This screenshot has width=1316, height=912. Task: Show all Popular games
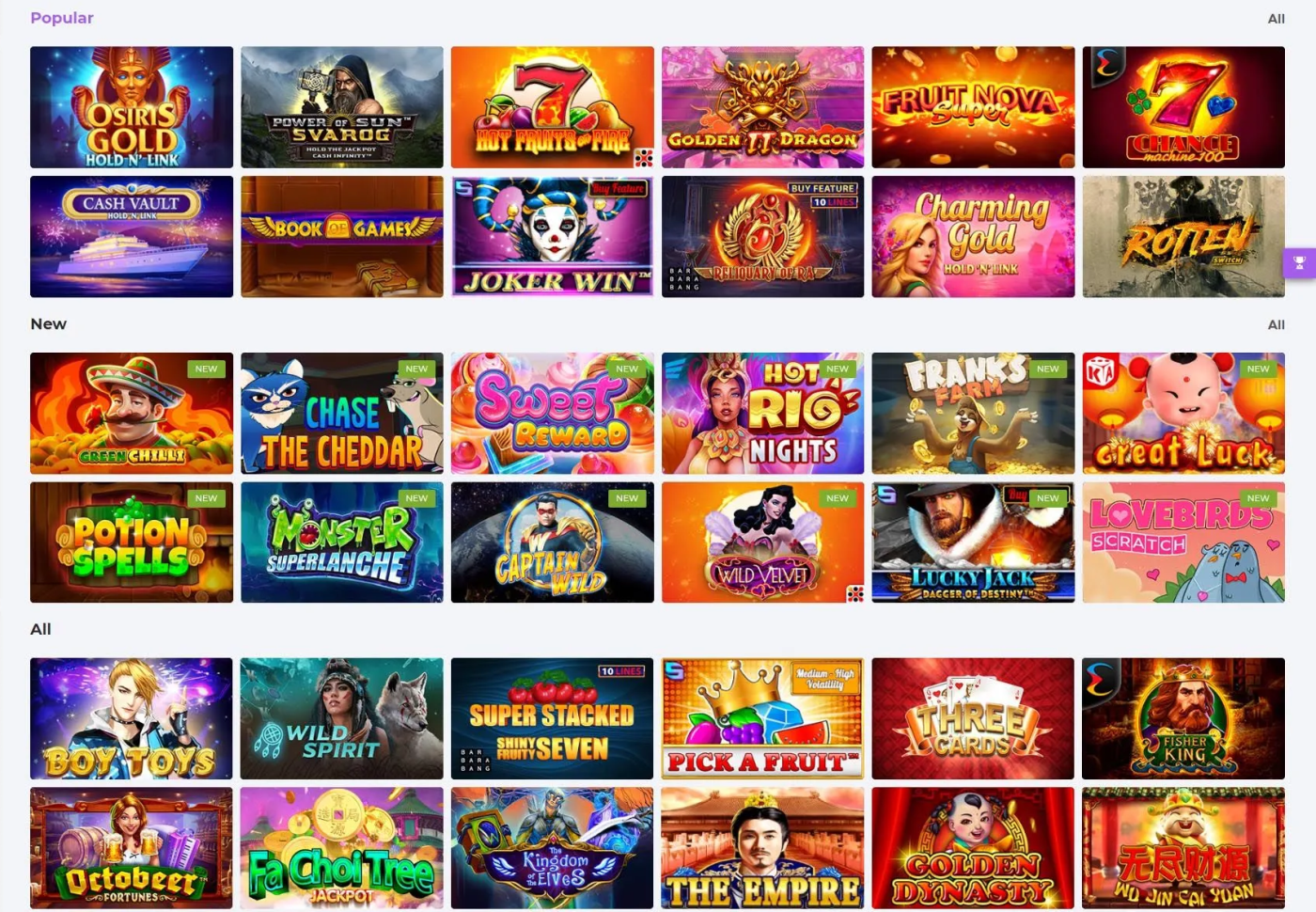point(1276,19)
